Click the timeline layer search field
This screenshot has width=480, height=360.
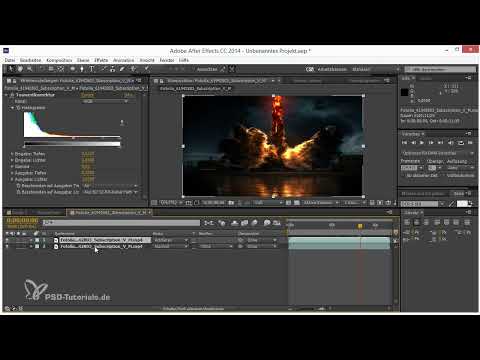click(121, 222)
